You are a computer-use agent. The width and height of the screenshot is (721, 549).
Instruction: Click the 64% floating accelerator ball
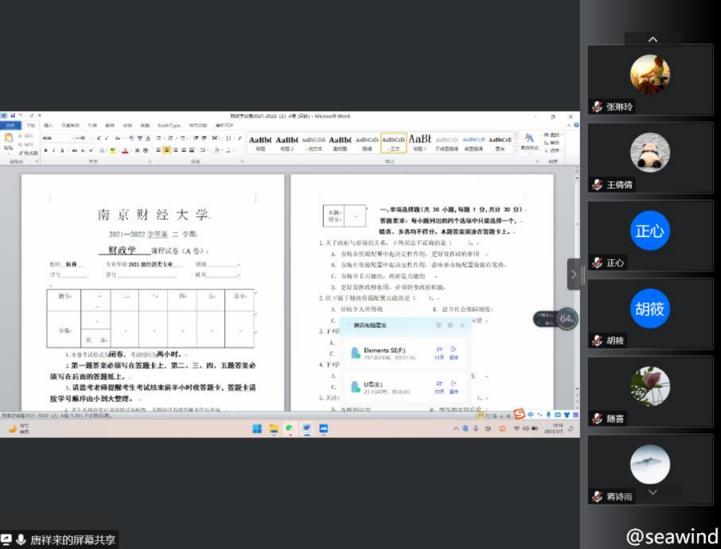(x=566, y=319)
